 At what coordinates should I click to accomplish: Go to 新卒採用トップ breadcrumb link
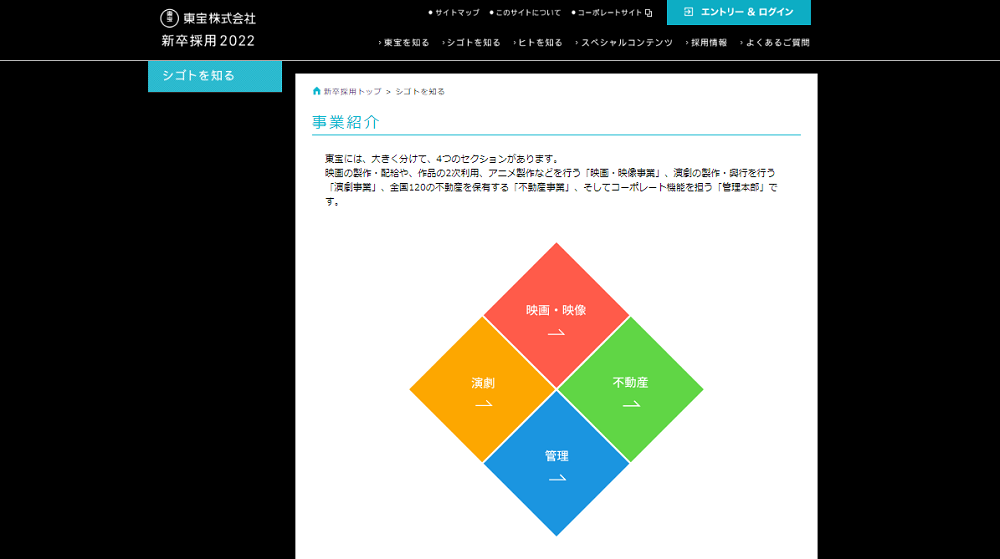point(352,92)
